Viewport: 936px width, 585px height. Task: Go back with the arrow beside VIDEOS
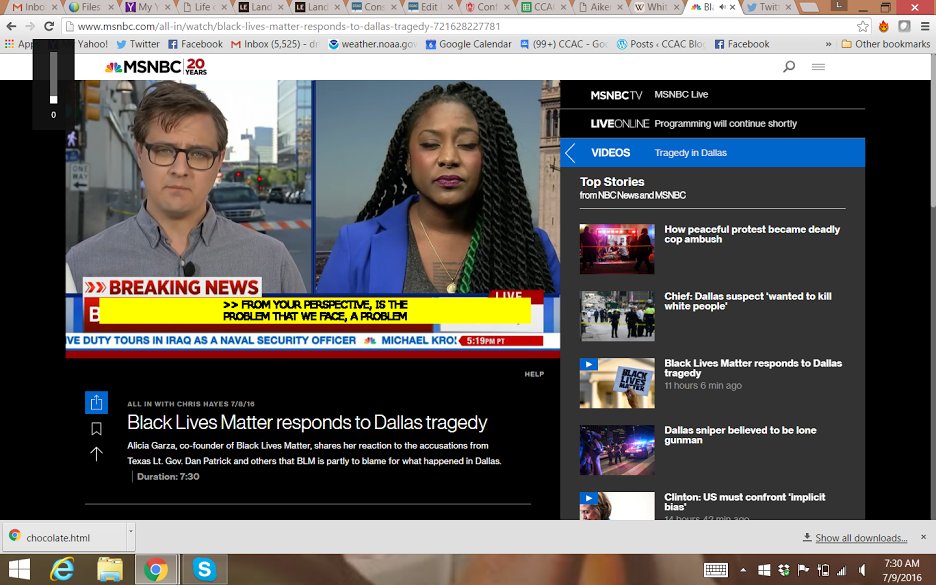(571, 153)
